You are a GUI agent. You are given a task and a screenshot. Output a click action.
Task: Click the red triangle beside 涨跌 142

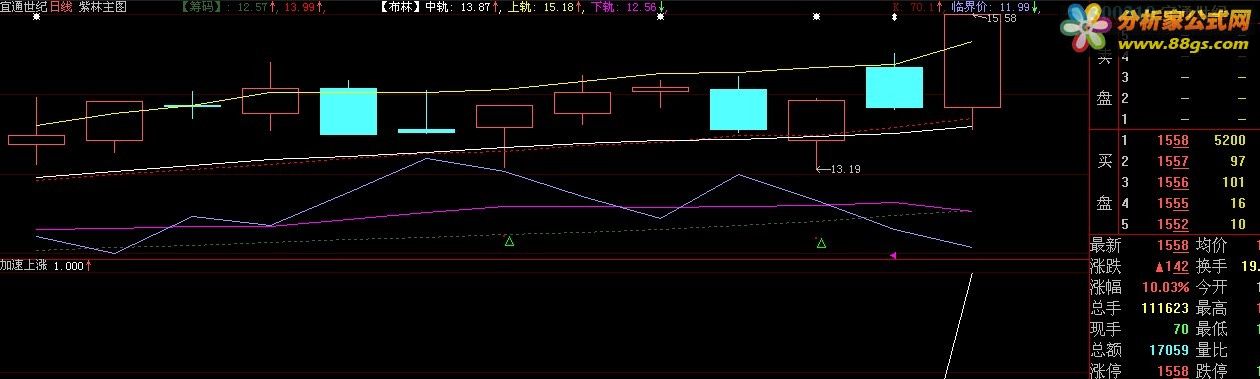click(1159, 267)
